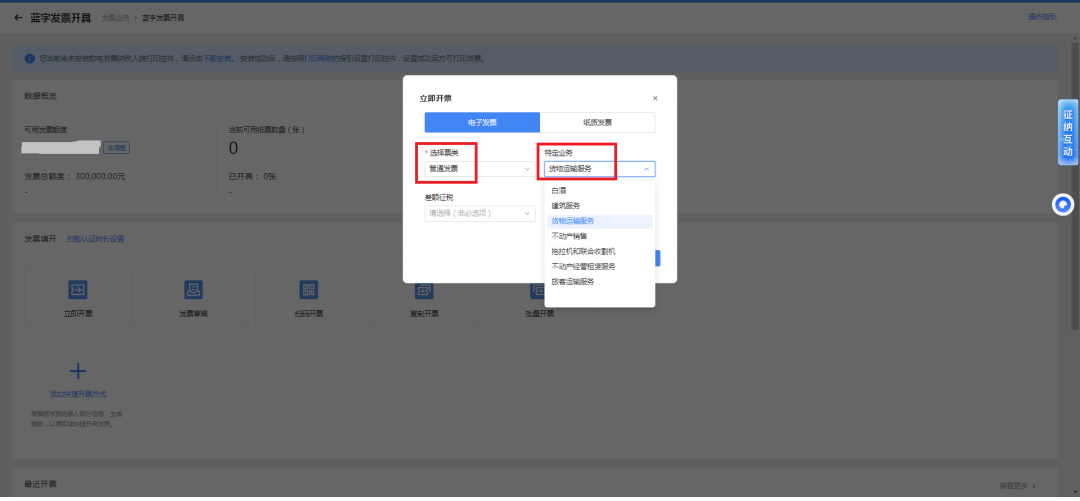Go back using the arrow beside 蓝字发票开具

tap(18, 18)
